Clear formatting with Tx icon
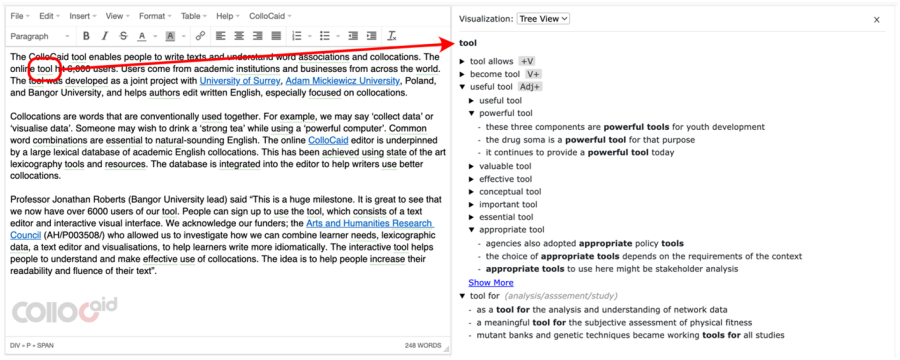This screenshot has height=360, width=900. coord(392,36)
